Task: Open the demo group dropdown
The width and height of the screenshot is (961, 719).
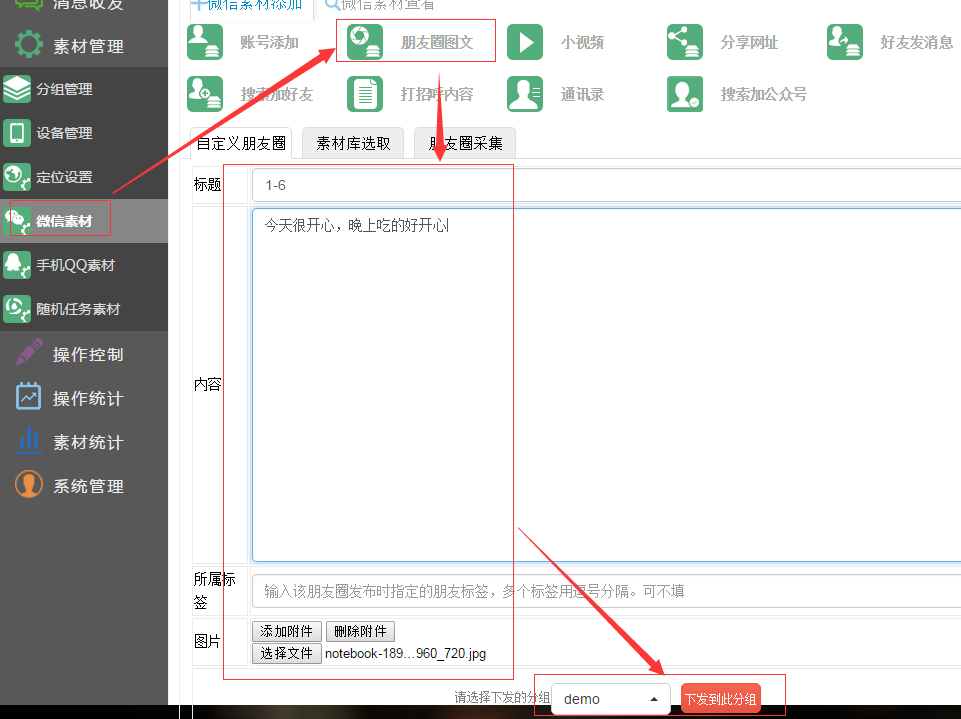Action: 610,699
